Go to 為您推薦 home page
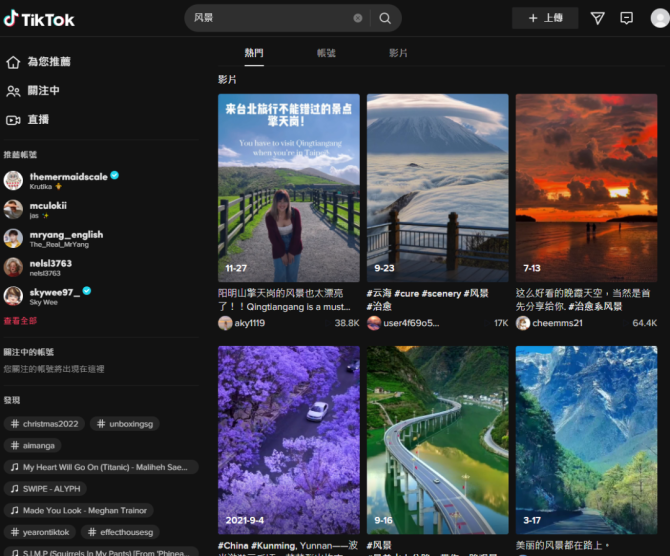Image resolution: width=670 pixels, height=556 pixels. [x=38, y=62]
